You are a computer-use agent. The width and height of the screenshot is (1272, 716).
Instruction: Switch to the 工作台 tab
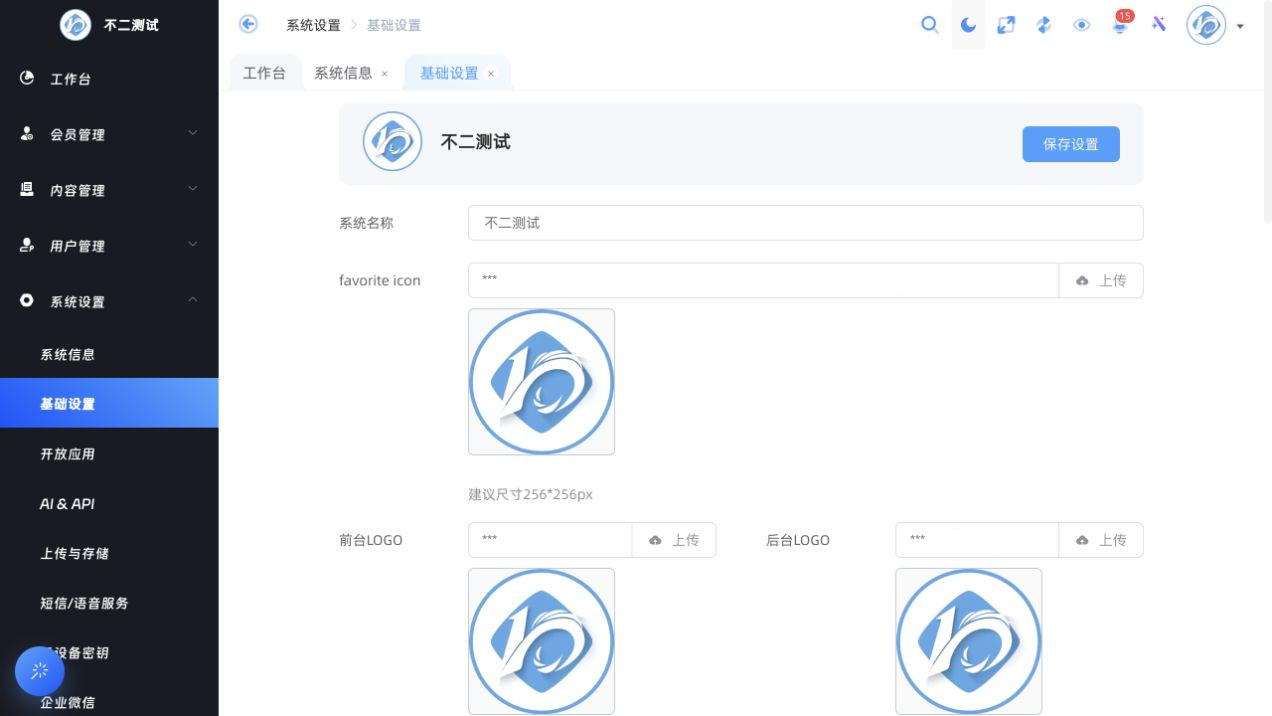(264, 73)
